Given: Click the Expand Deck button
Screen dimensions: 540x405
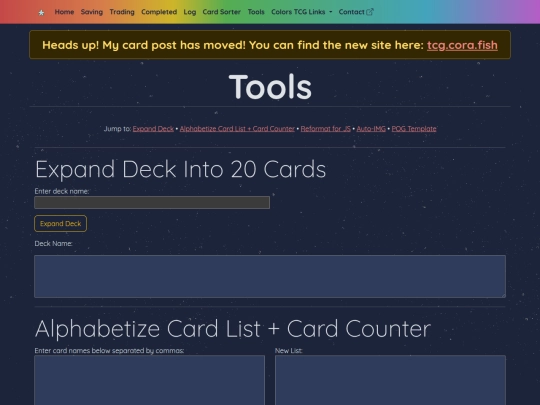Looking at the screenshot, I should [61, 224].
